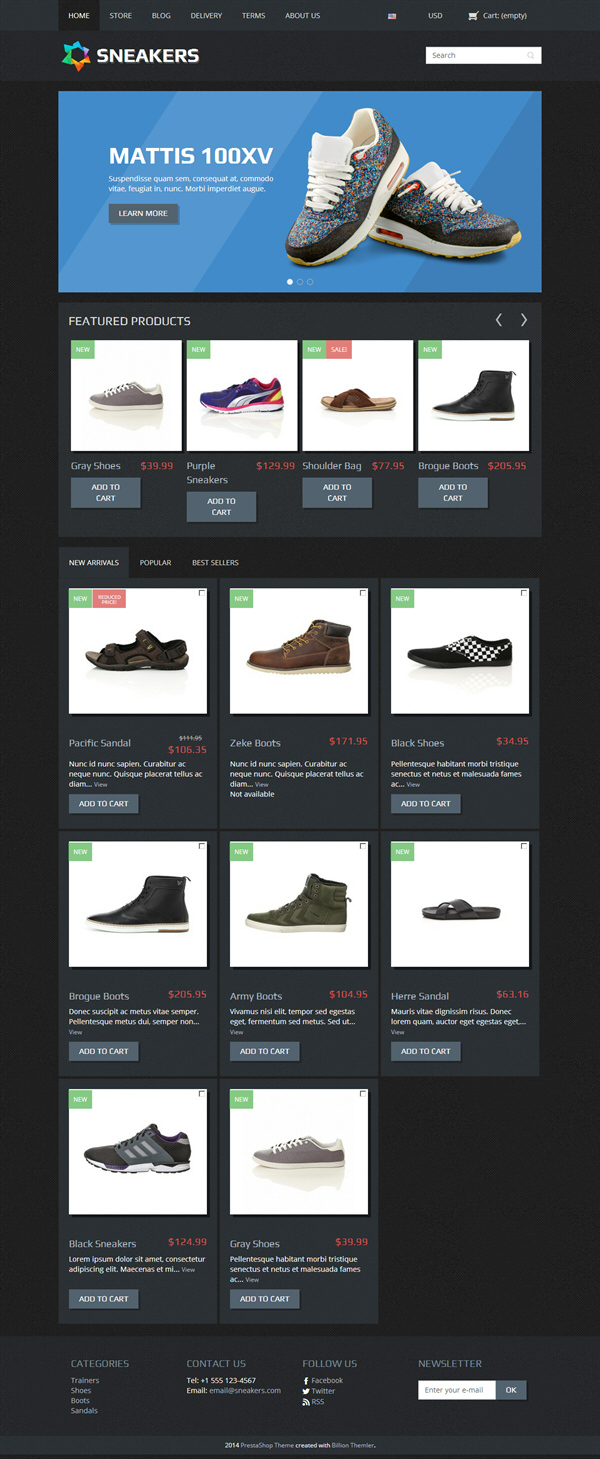Screen dimensions: 600x1459
Task: Tick compare box on Gray Shoes arrivals card
Action: 362,1095
